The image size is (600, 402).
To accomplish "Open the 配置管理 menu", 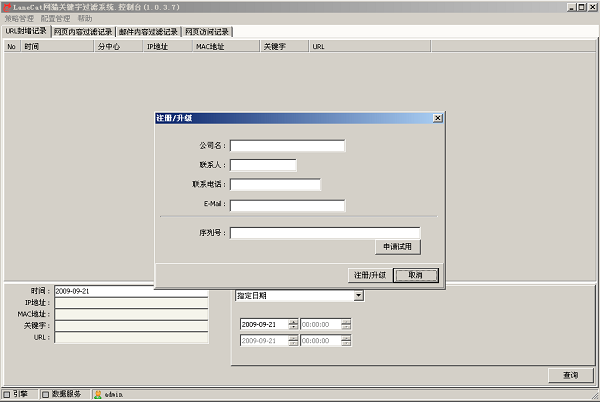I will point(55,19).
